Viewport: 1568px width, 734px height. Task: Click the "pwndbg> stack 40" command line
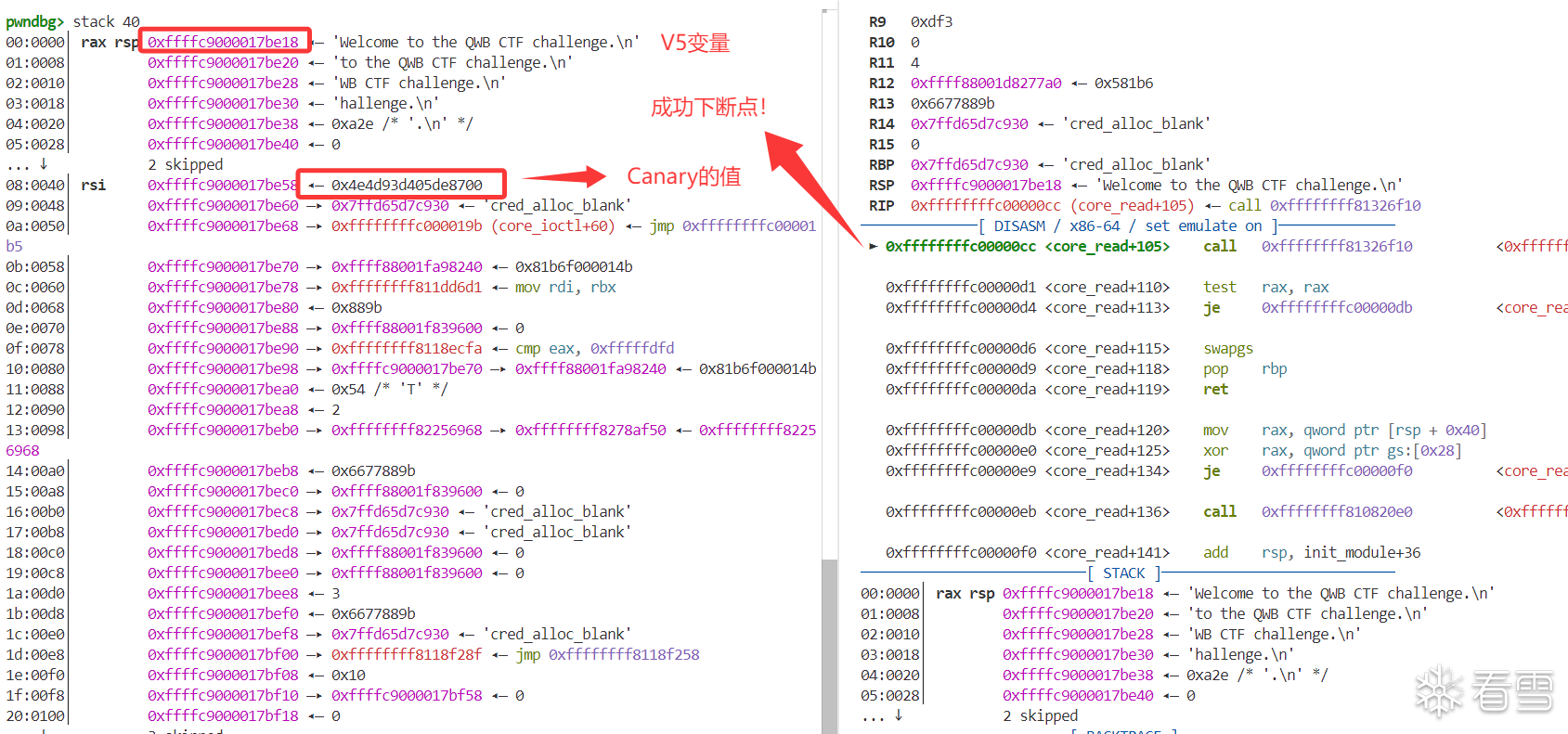(73, 21)
